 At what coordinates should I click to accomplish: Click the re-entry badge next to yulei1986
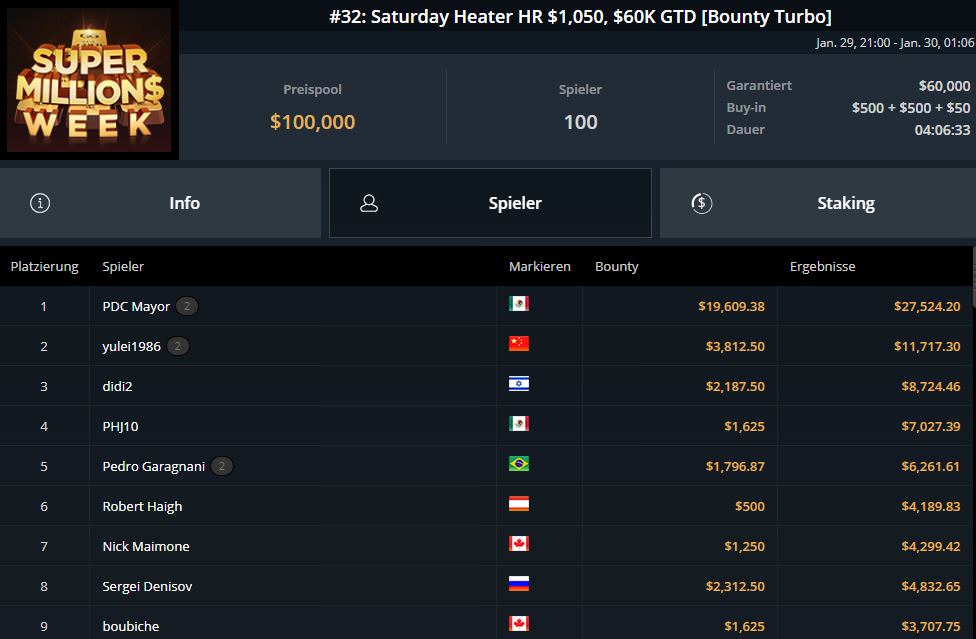pyautogui.click(x=177, y=346)
